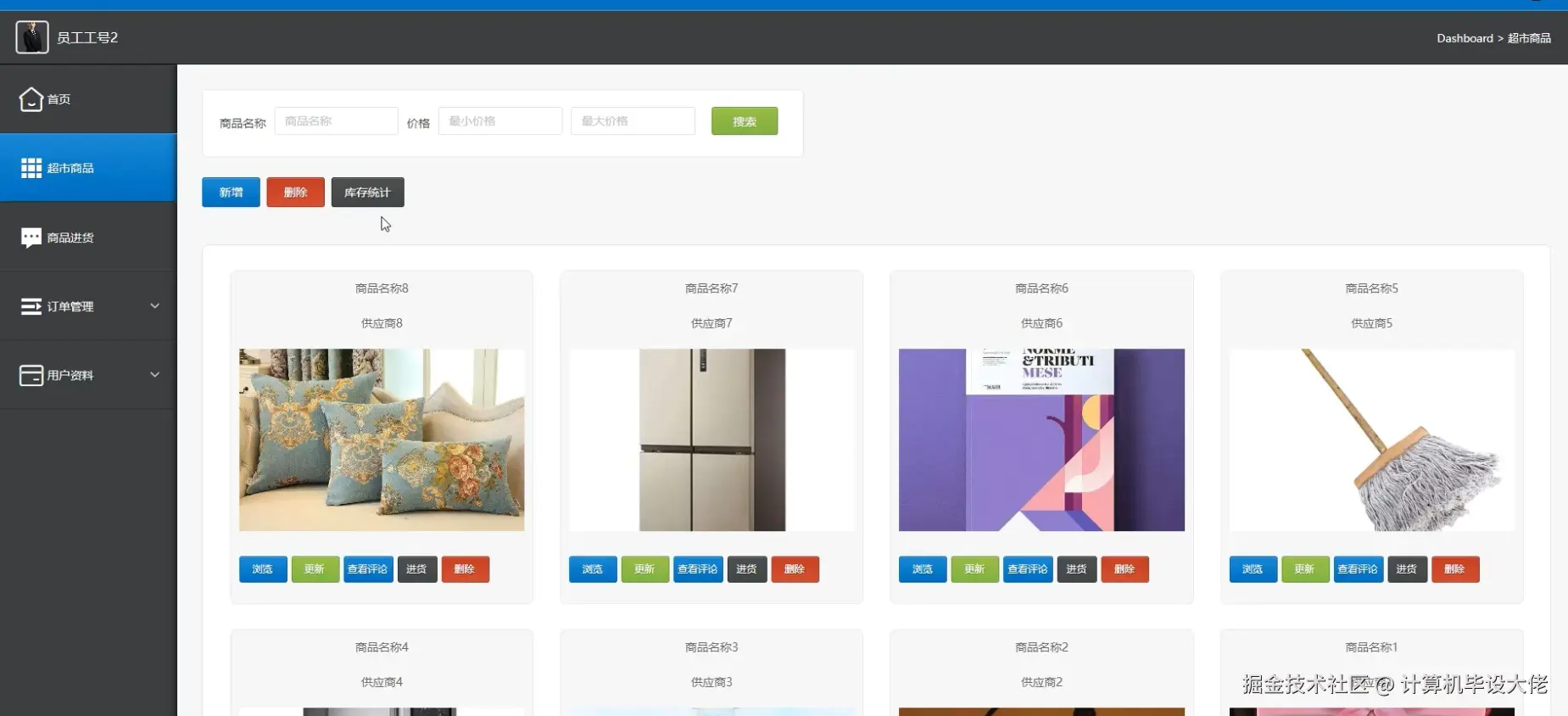Click 浏览 for 商品名称7

pyautogui.click(x=593, y=569)
